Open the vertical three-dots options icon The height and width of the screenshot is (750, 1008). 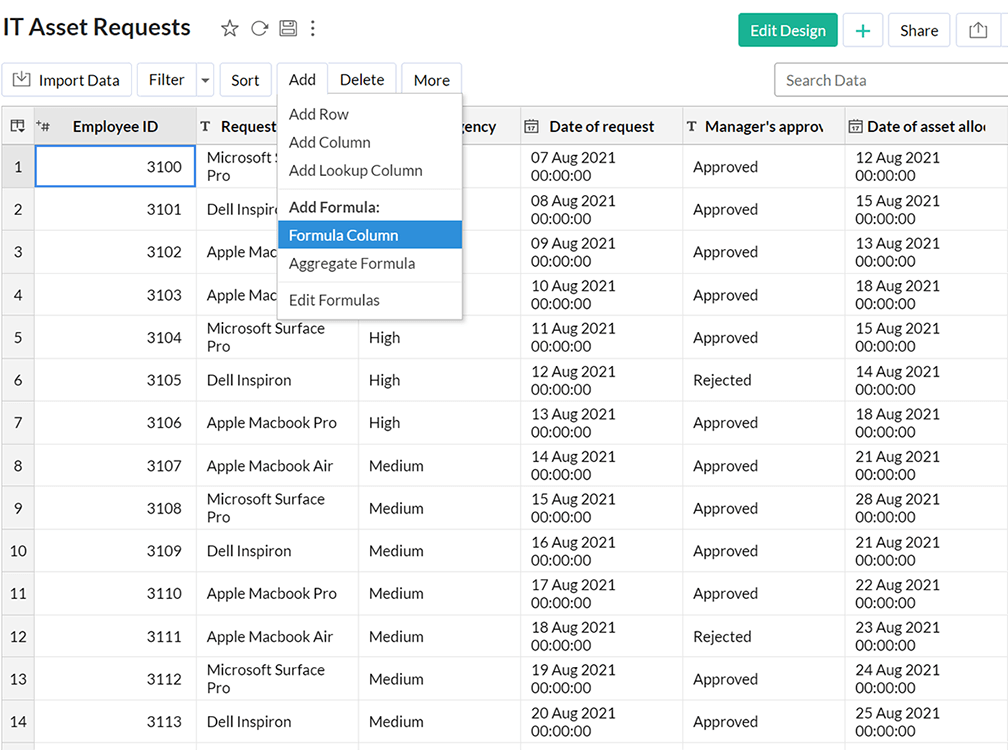pos(313,28)
